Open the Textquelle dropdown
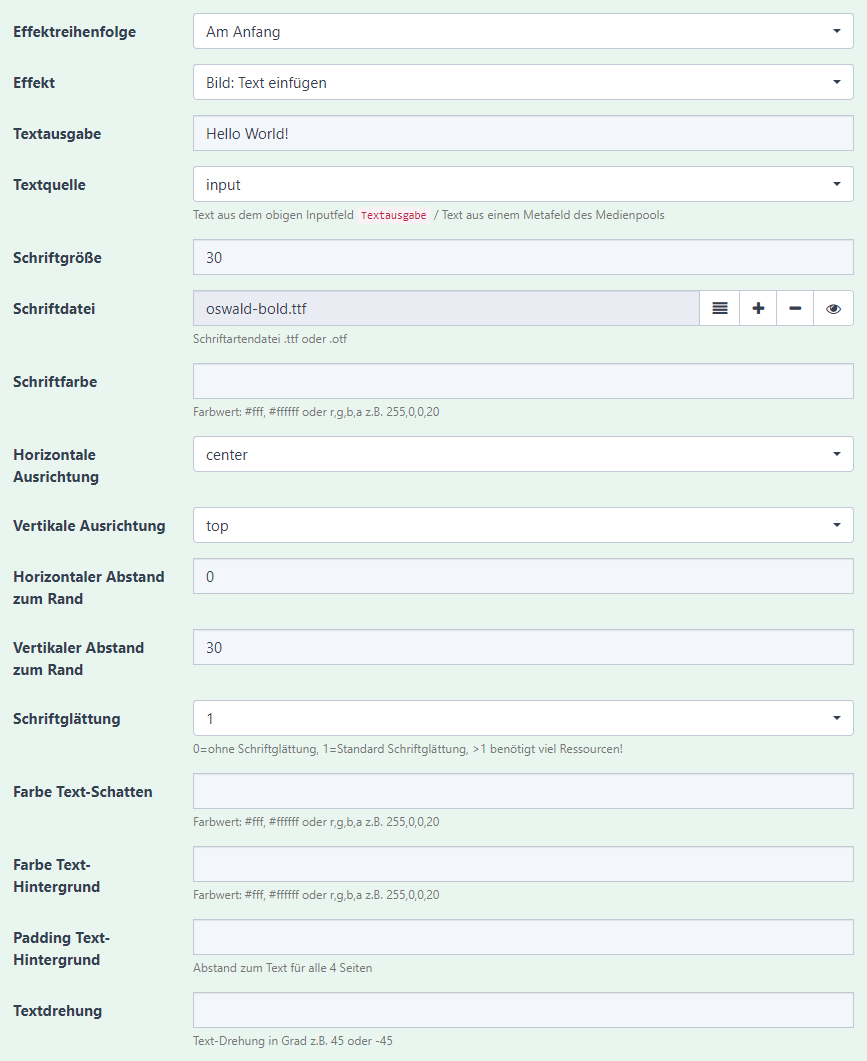Viewport: 867px width, 1061px height. click(523, 184)
